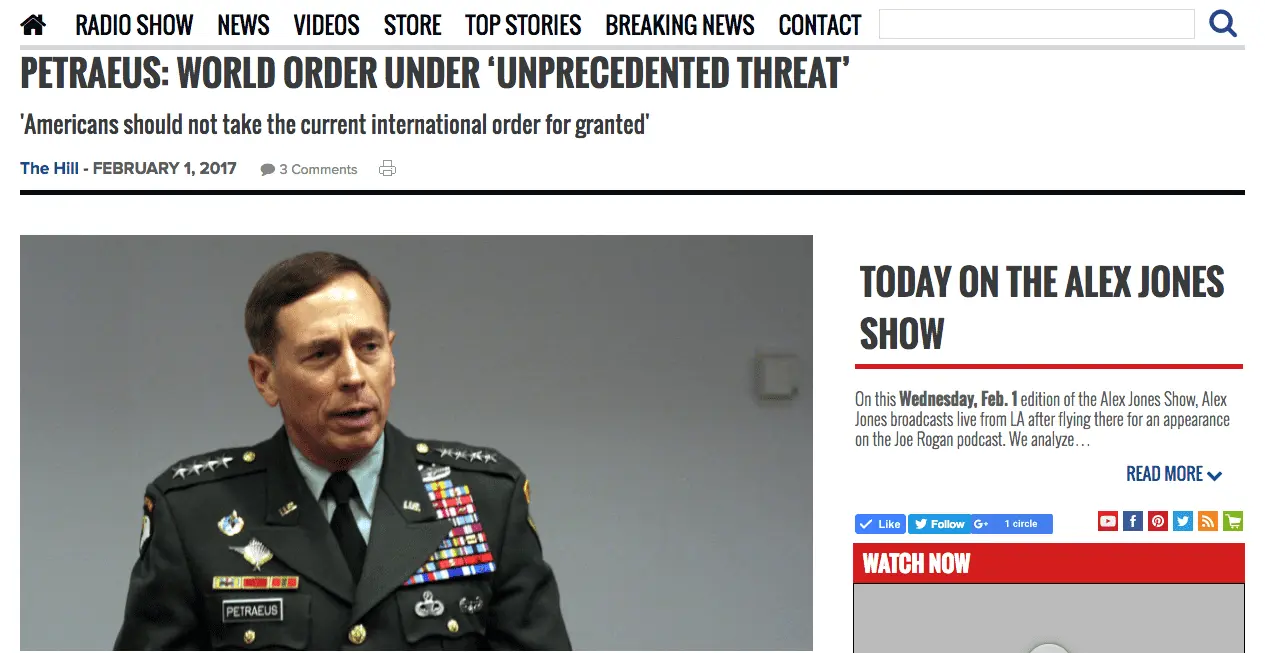
Task: Open the YouTube channel icon
Action: [x=1108, y=521]
